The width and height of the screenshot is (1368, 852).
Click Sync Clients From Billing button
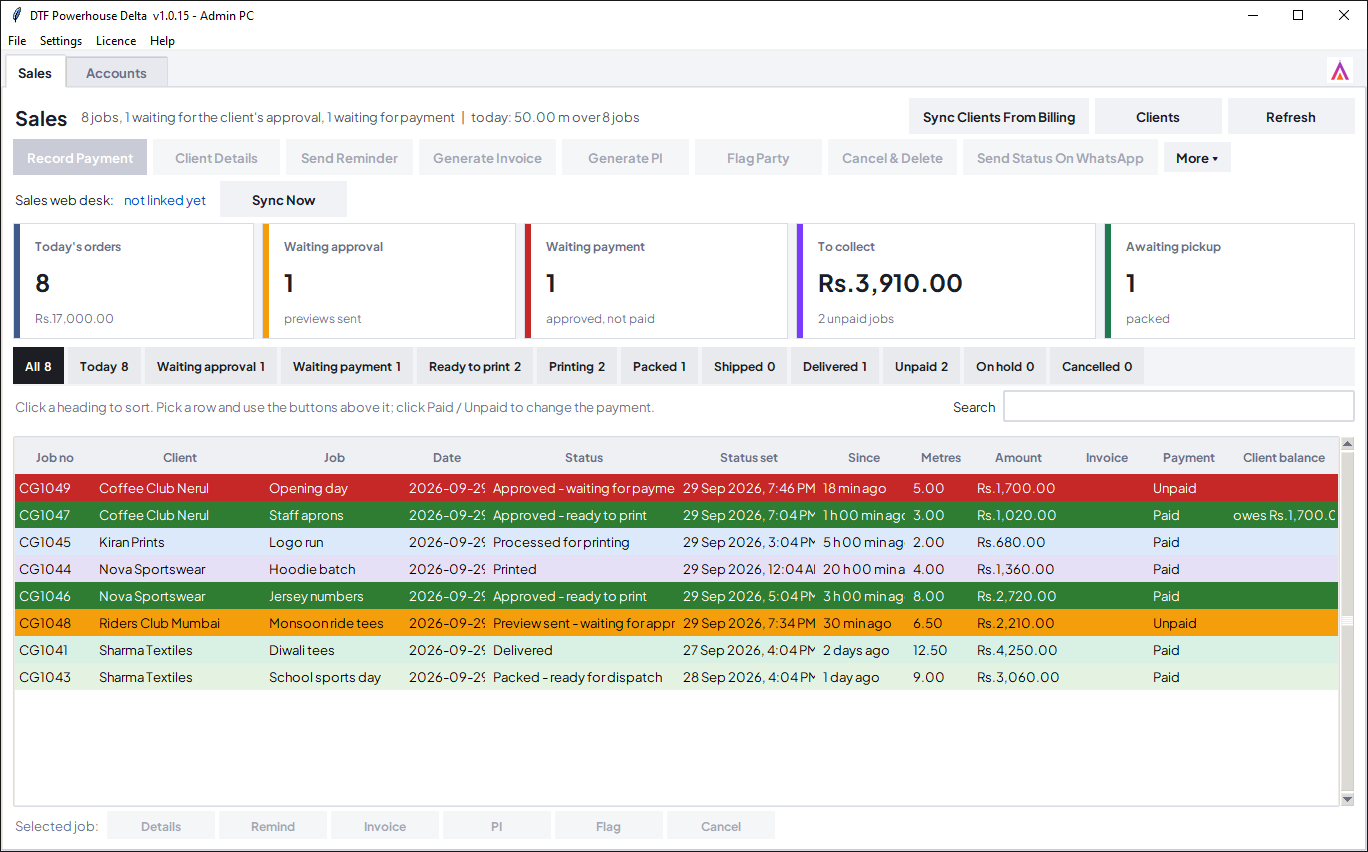click(x=999, y=117)
